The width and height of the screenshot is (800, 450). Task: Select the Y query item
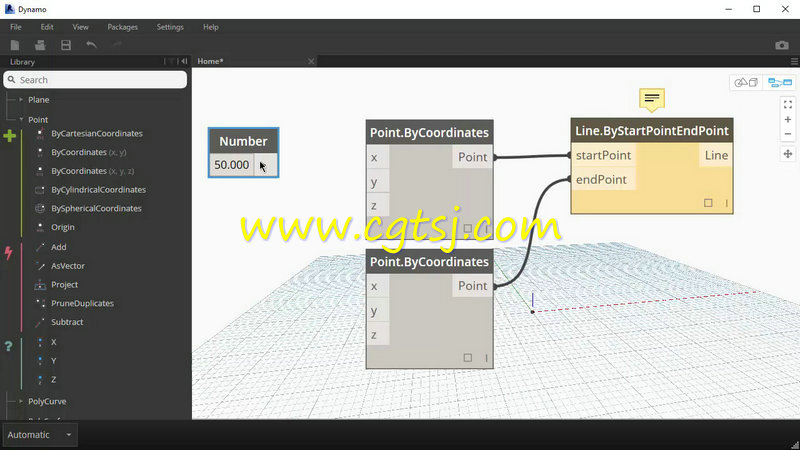pos(54,361)
